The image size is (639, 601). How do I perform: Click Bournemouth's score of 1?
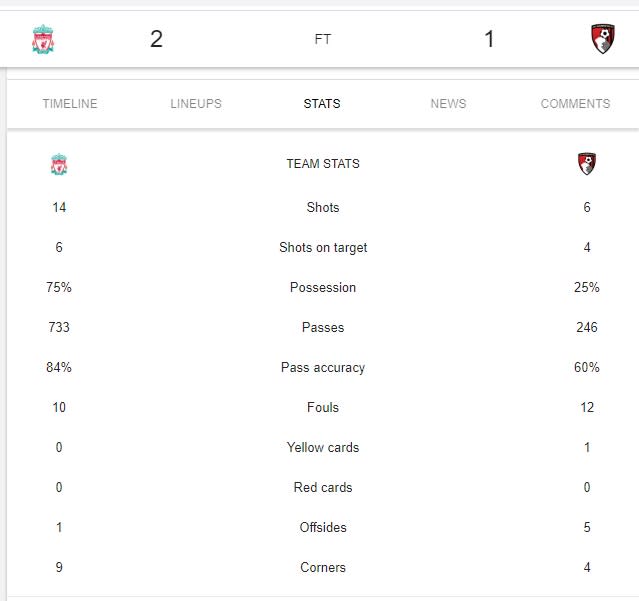point(489,39)
